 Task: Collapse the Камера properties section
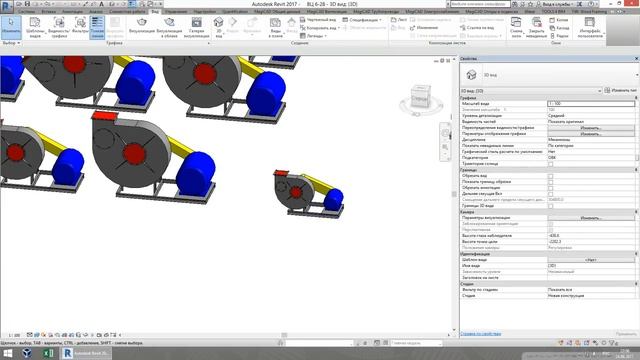click(x=636, y=212)
